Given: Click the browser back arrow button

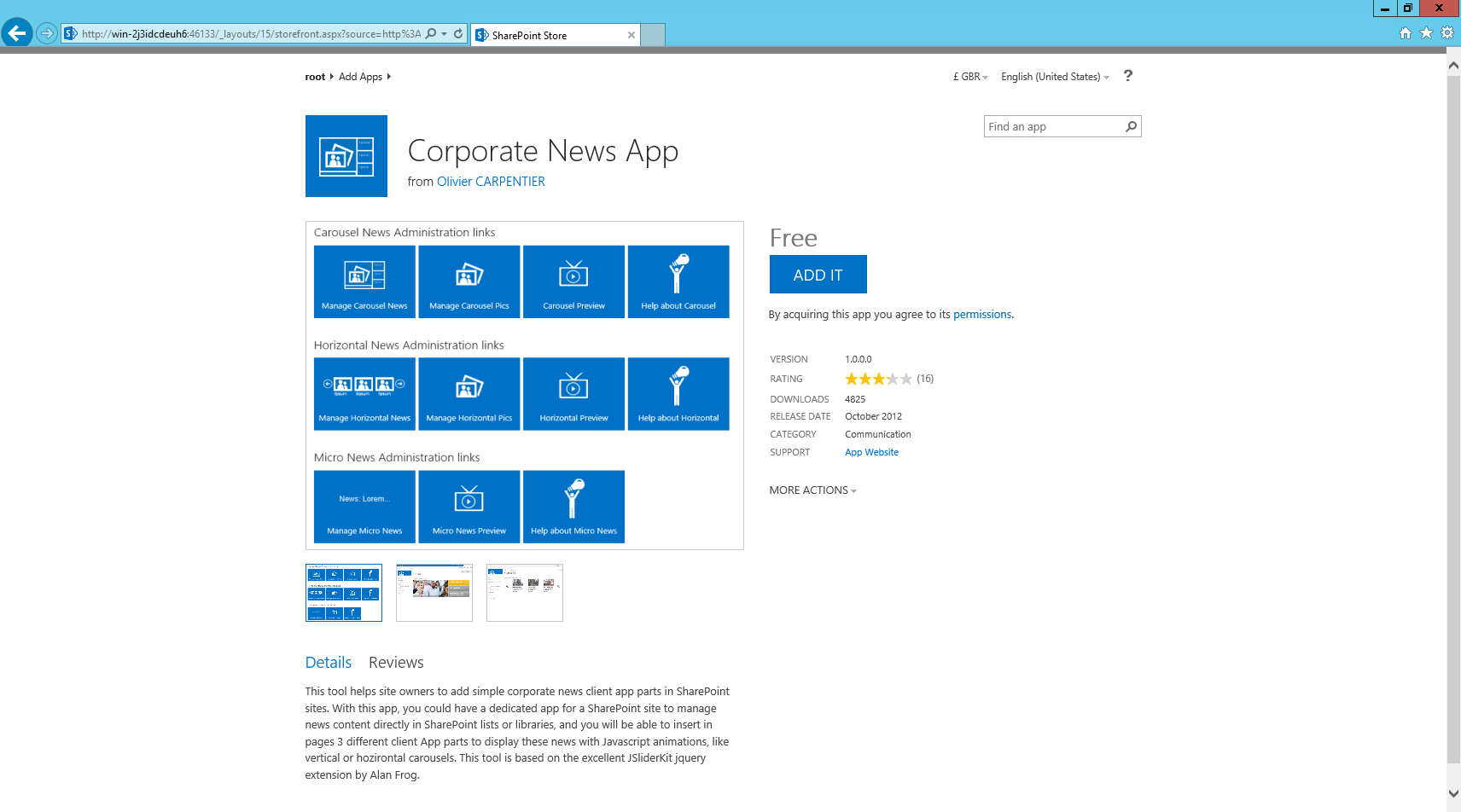Looking at the screenshot, I should click(x=17, y=33).
